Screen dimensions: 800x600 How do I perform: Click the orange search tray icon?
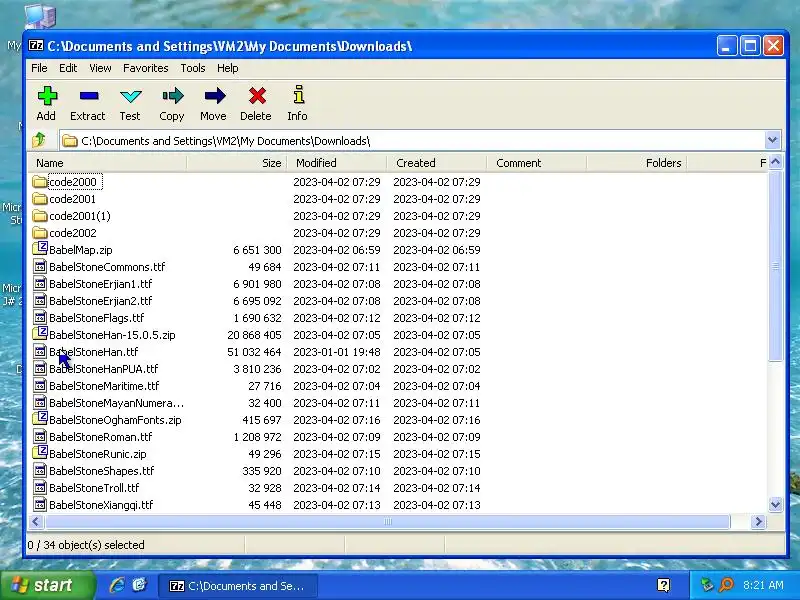coord(726,585)
